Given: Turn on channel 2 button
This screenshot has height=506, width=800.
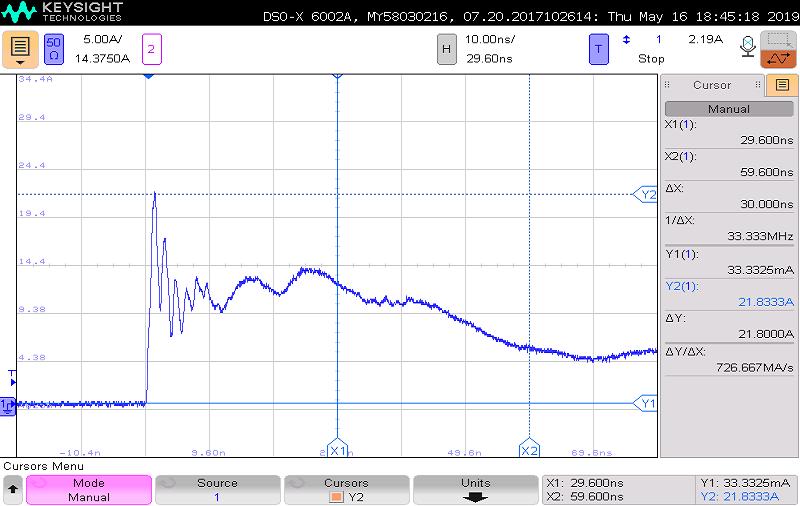Looking at the screenshot, I should [151, 48].
